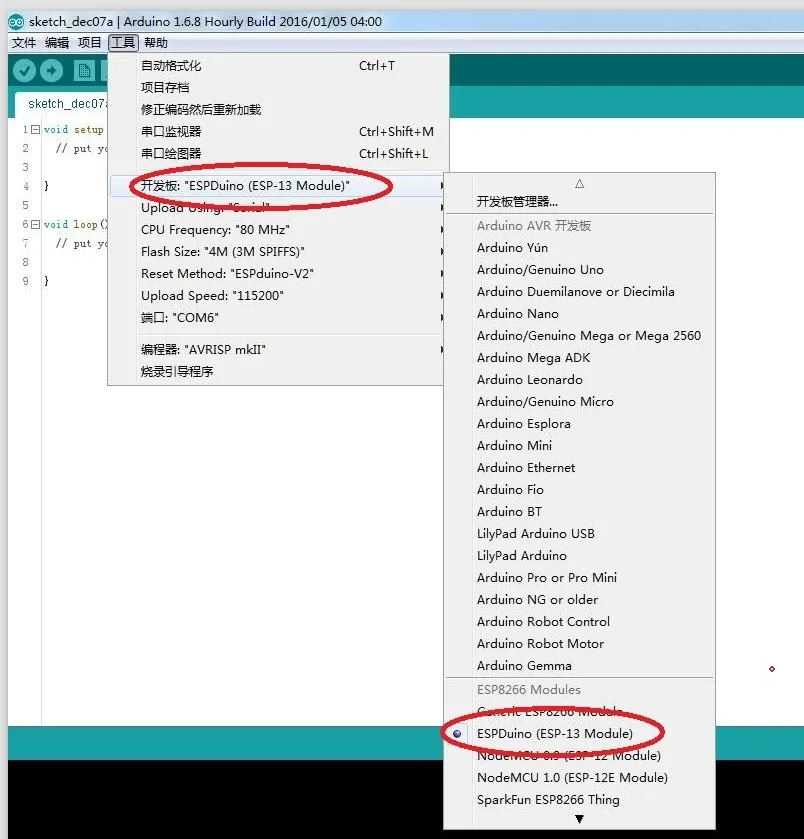The height and width of the screenshot is (839, 804).
Task: Expand the CPU Frequency 80 MHz submenu
Action: tap(278, 230)
